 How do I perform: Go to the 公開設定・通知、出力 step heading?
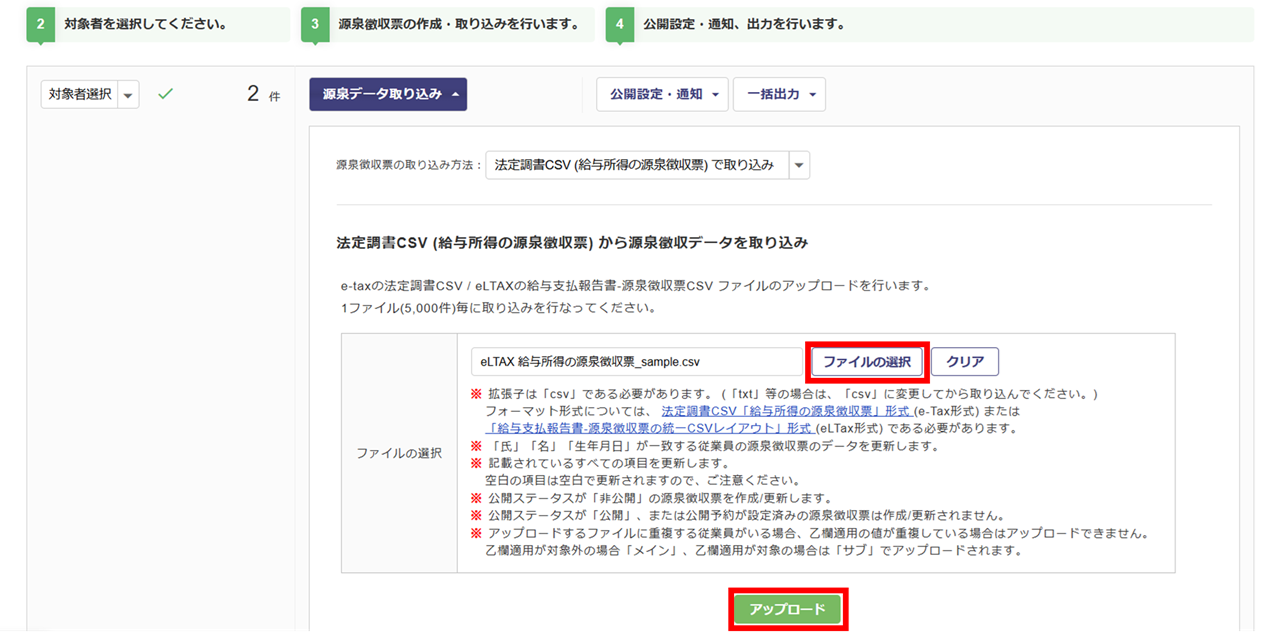(x=744, y=25)
